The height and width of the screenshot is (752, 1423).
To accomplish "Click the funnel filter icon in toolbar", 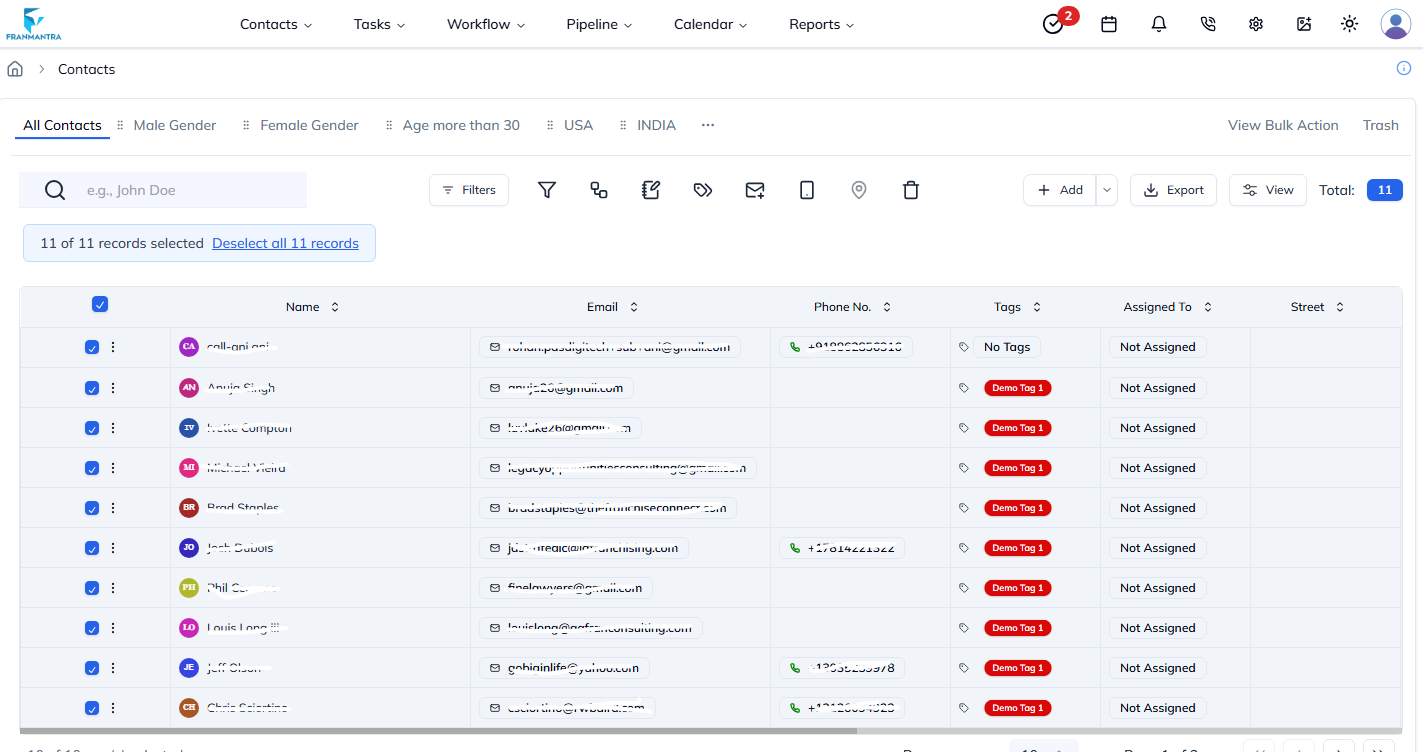I will point(547,190).
